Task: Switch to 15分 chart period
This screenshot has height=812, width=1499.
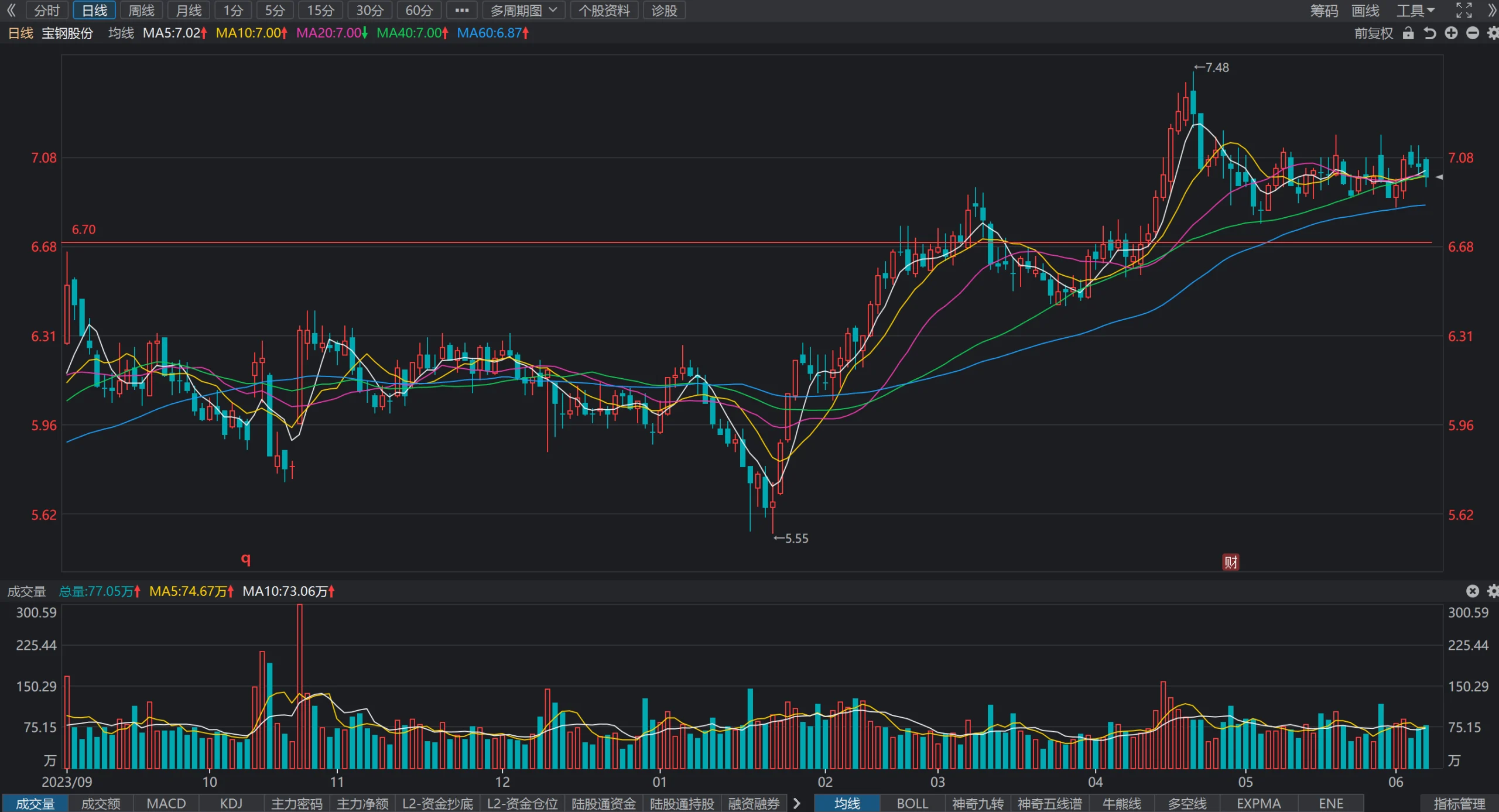Action: click(x=320, y=11)
